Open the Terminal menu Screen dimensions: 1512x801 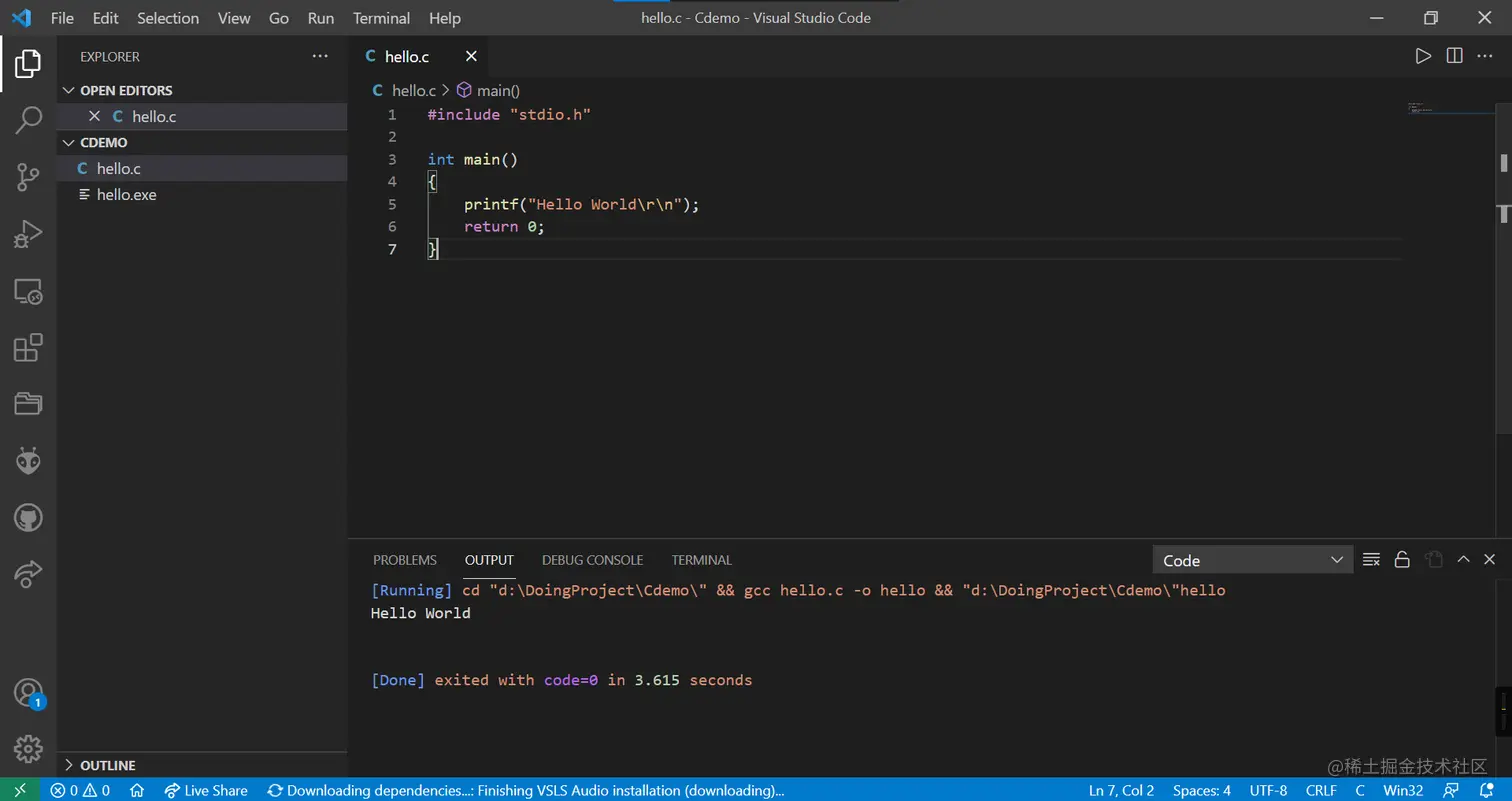click(x=381, y=18)
